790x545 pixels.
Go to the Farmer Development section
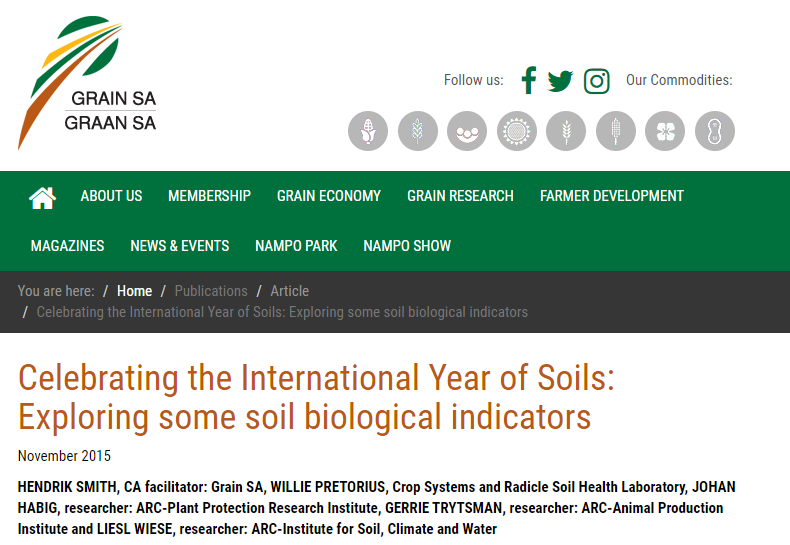(612, 196)
